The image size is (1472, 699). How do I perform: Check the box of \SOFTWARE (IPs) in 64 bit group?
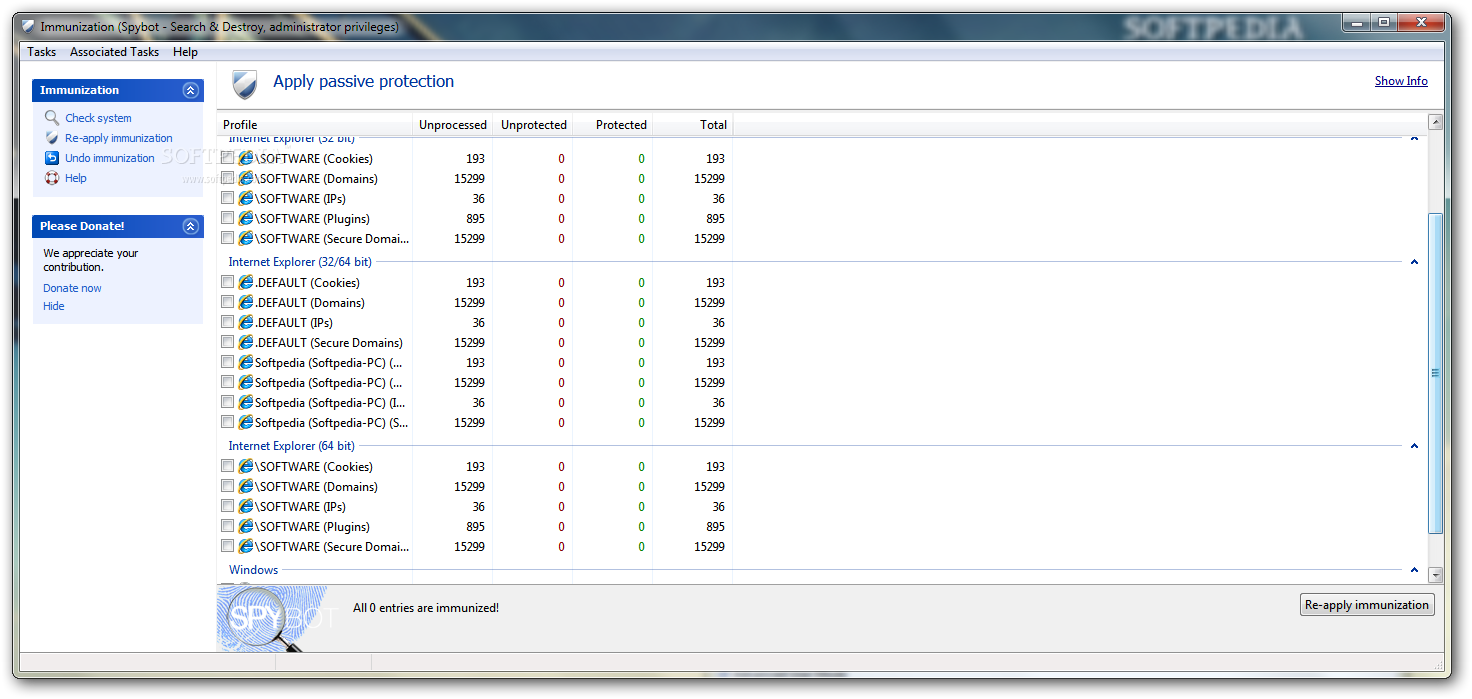tap(228, 506)
